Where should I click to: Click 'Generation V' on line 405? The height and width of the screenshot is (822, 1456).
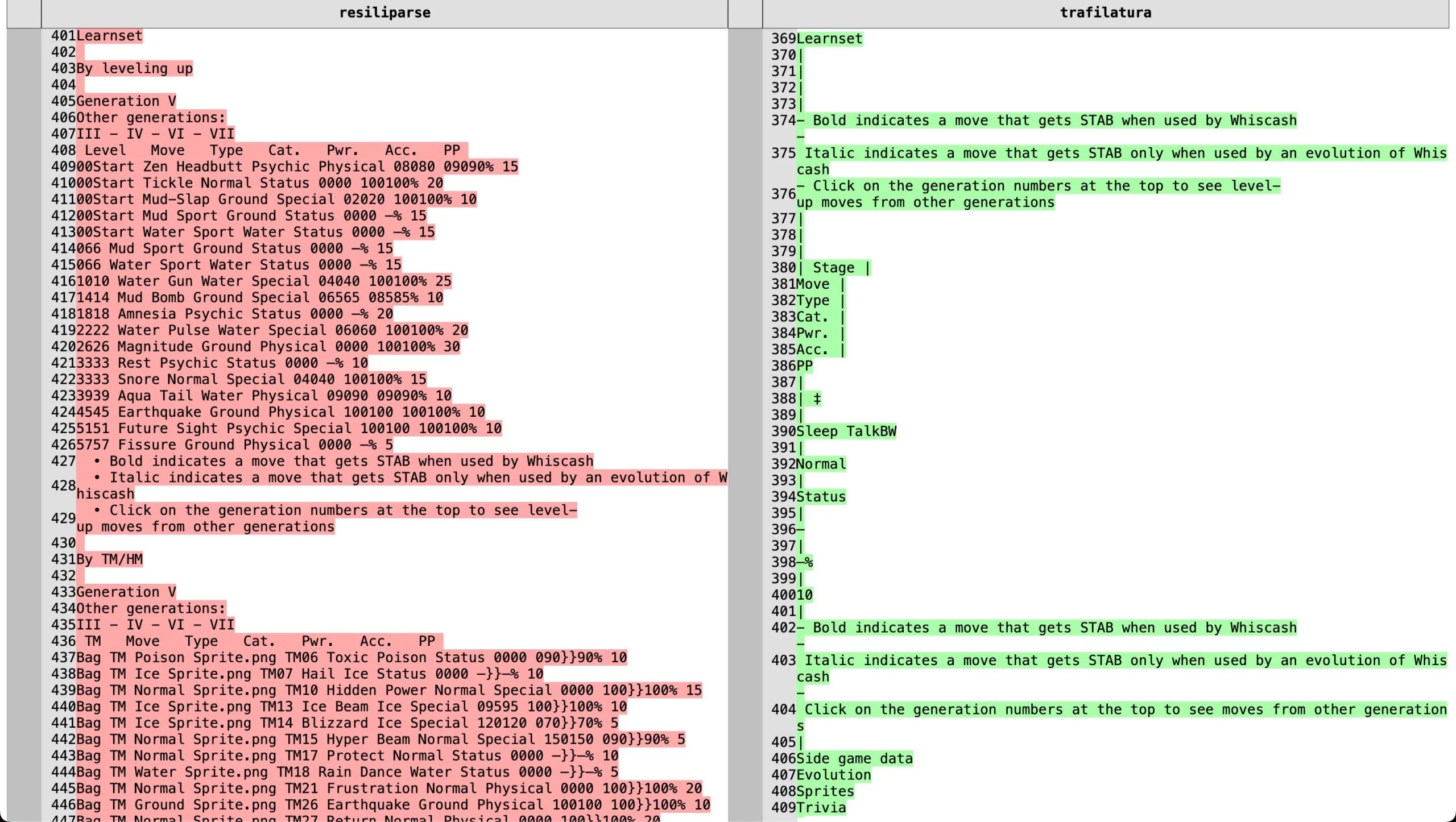pyautogui.click(x=126, y=101)
